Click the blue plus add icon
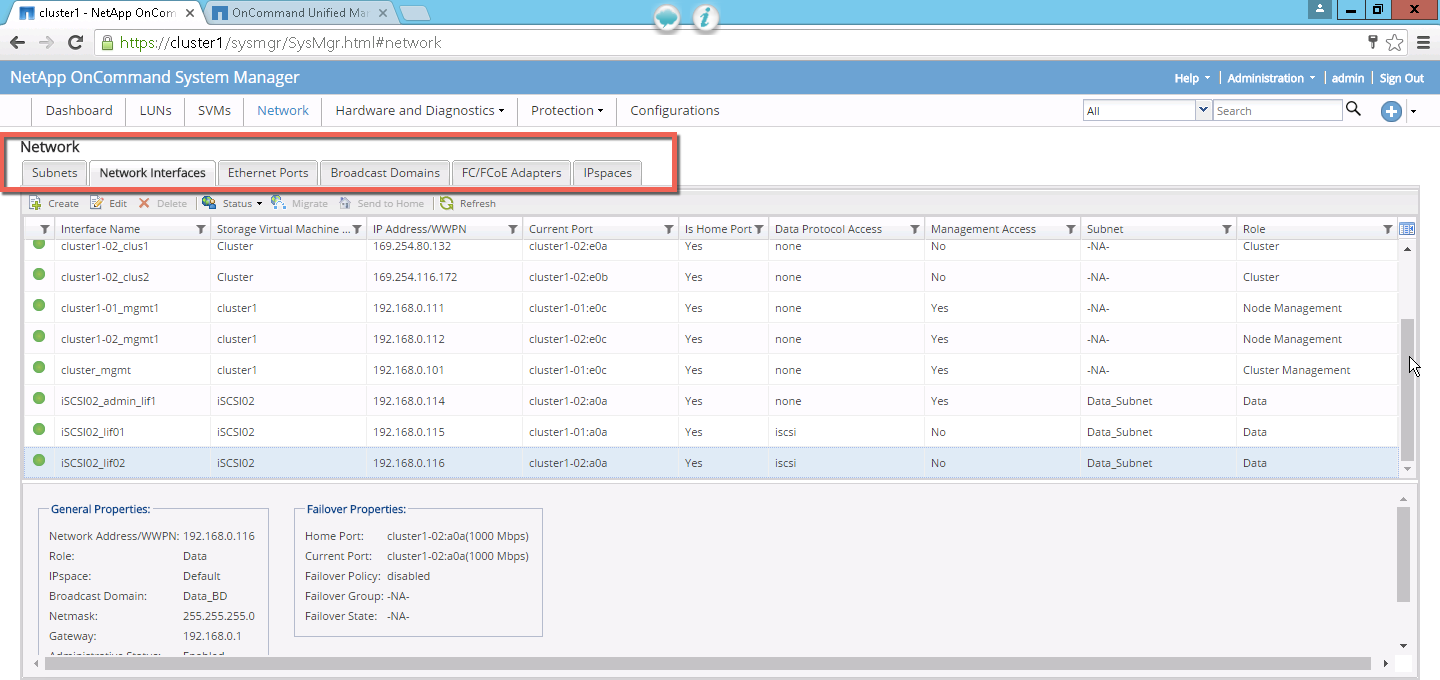Viewport: 1440px width, 680px height. point(1391,111)
